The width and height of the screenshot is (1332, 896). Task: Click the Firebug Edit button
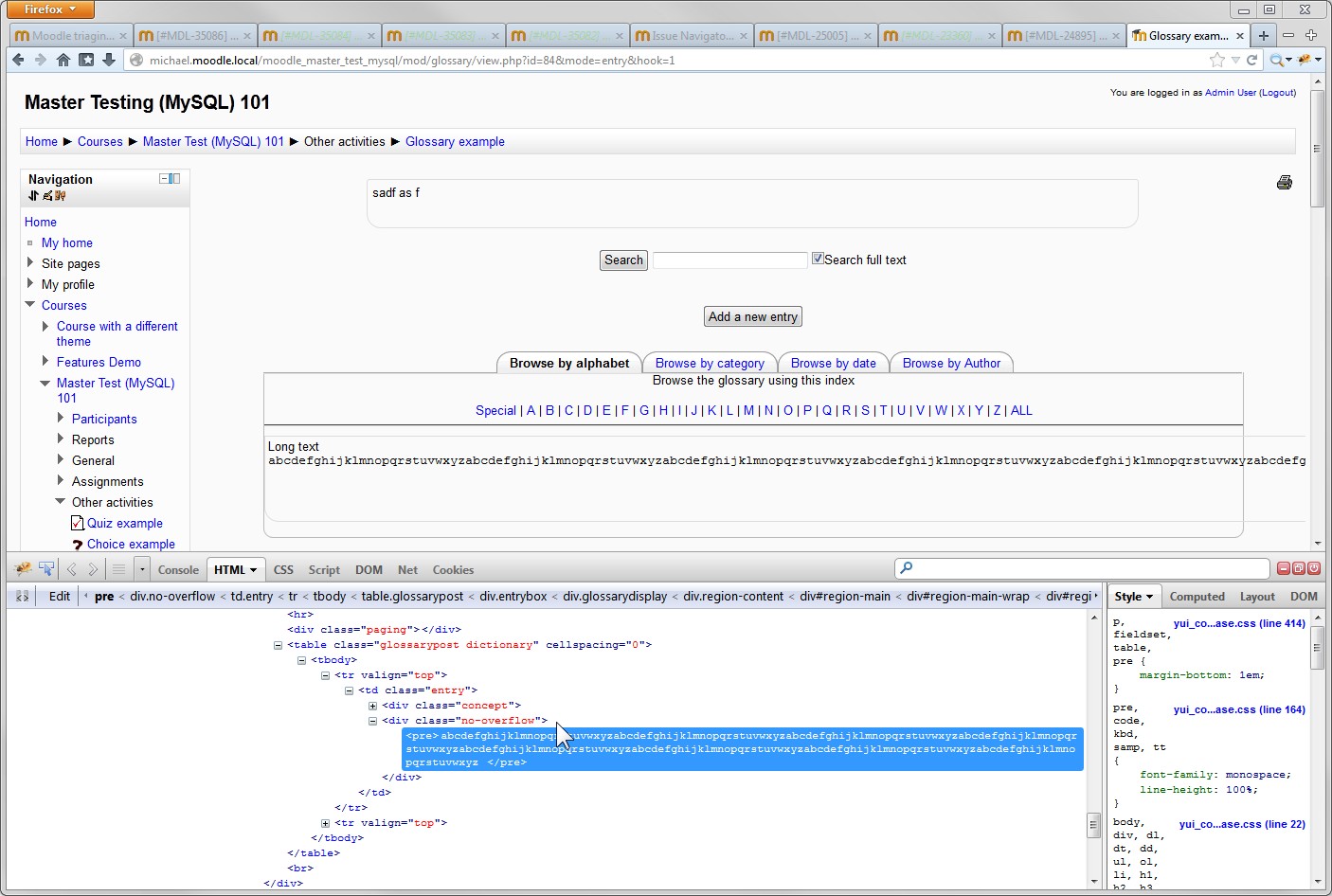tap(60, 596)
